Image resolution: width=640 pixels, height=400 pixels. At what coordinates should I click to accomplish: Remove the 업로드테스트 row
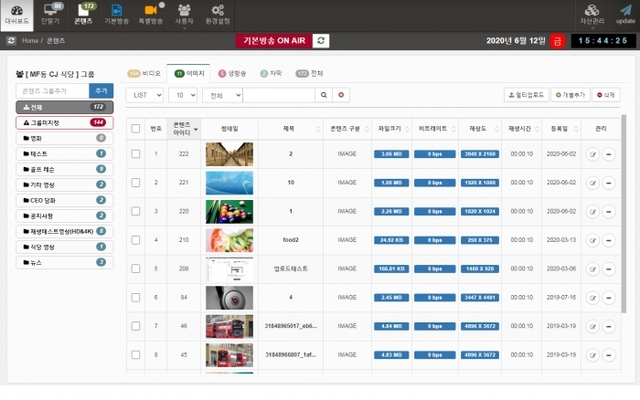coord(609,269)
